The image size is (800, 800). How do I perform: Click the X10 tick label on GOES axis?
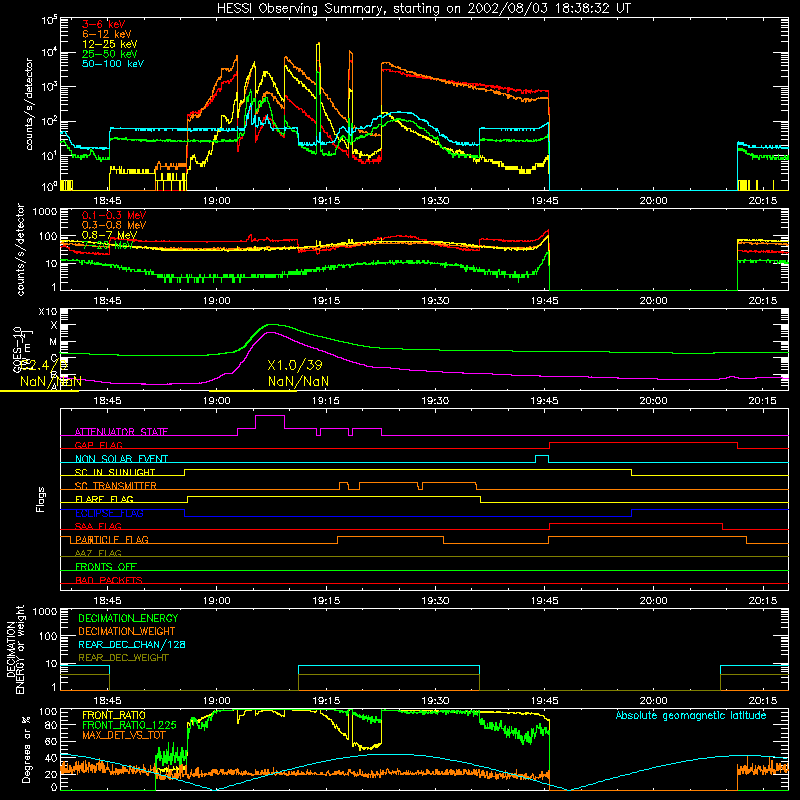pos(48,312)
